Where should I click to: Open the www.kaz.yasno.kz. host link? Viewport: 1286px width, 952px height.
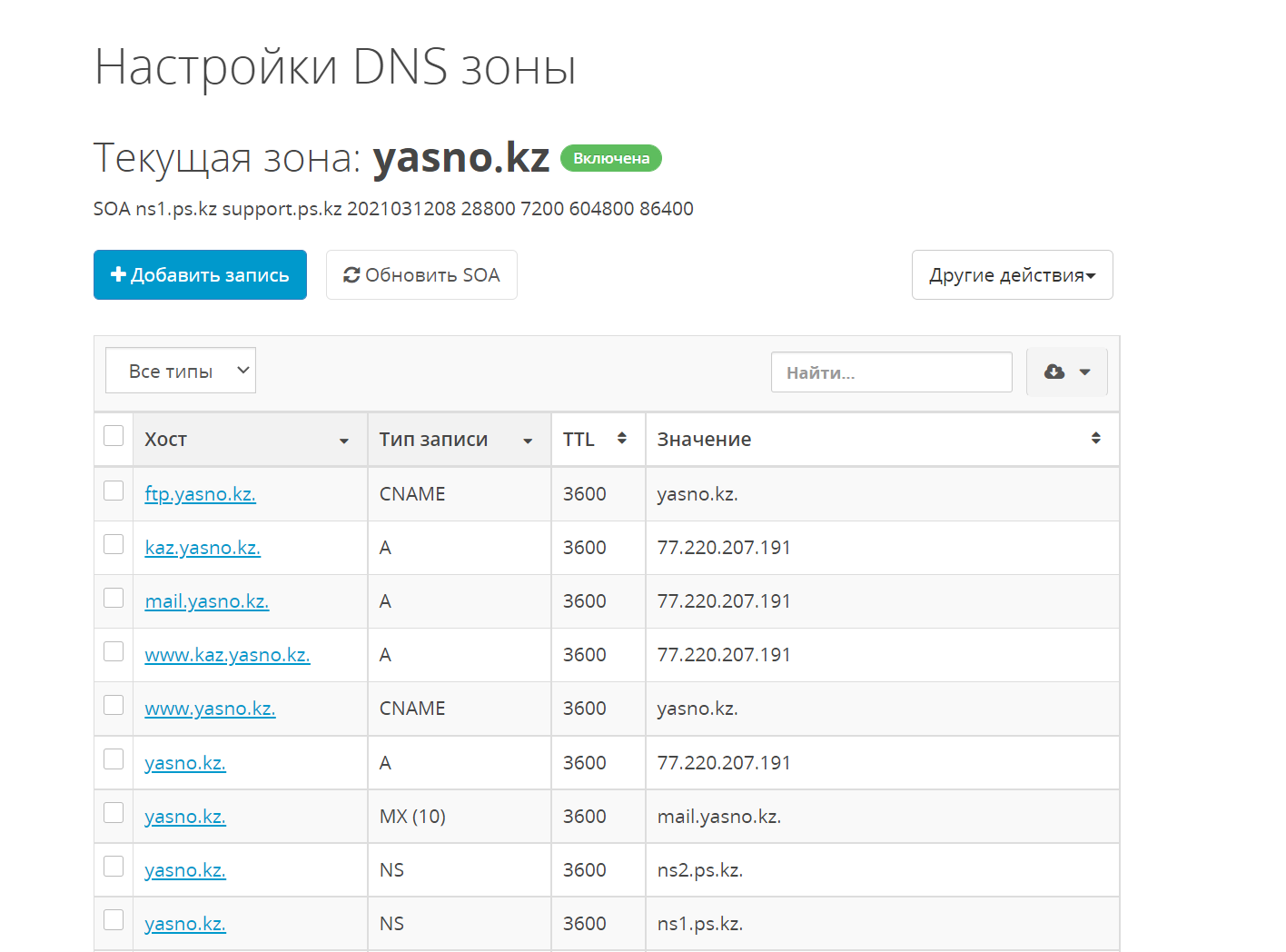pos(227,655)
